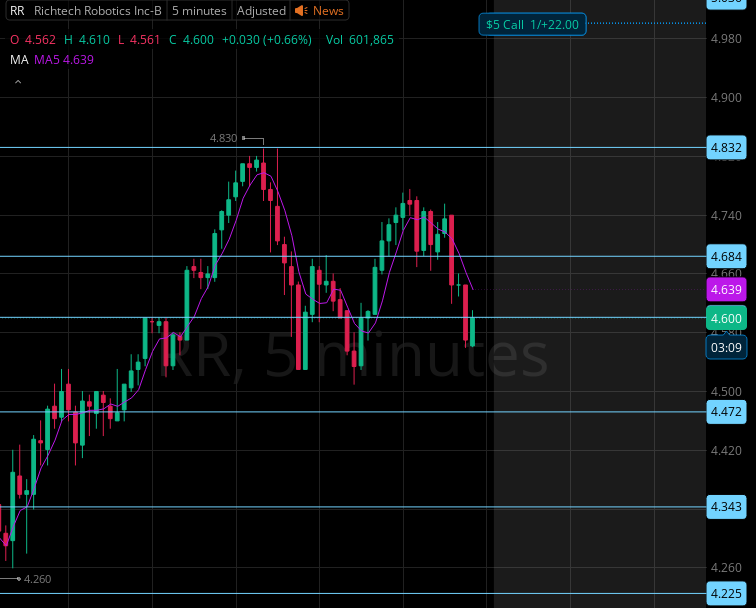Screen dimensions: 756x608
Task: Click the 4.900 price axis label
Action: tap(726, 98)
